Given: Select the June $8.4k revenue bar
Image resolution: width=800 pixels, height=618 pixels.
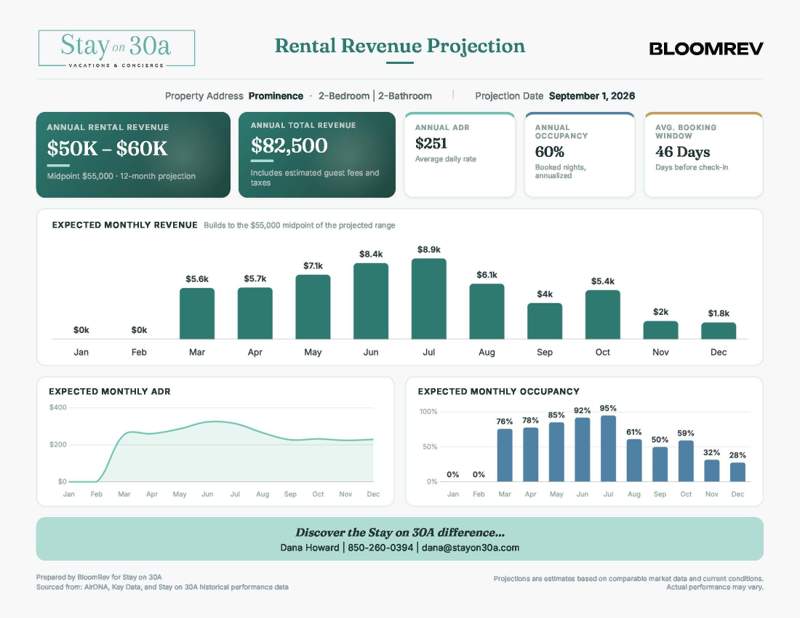Looking at the screenshot, I should [371, 301].
